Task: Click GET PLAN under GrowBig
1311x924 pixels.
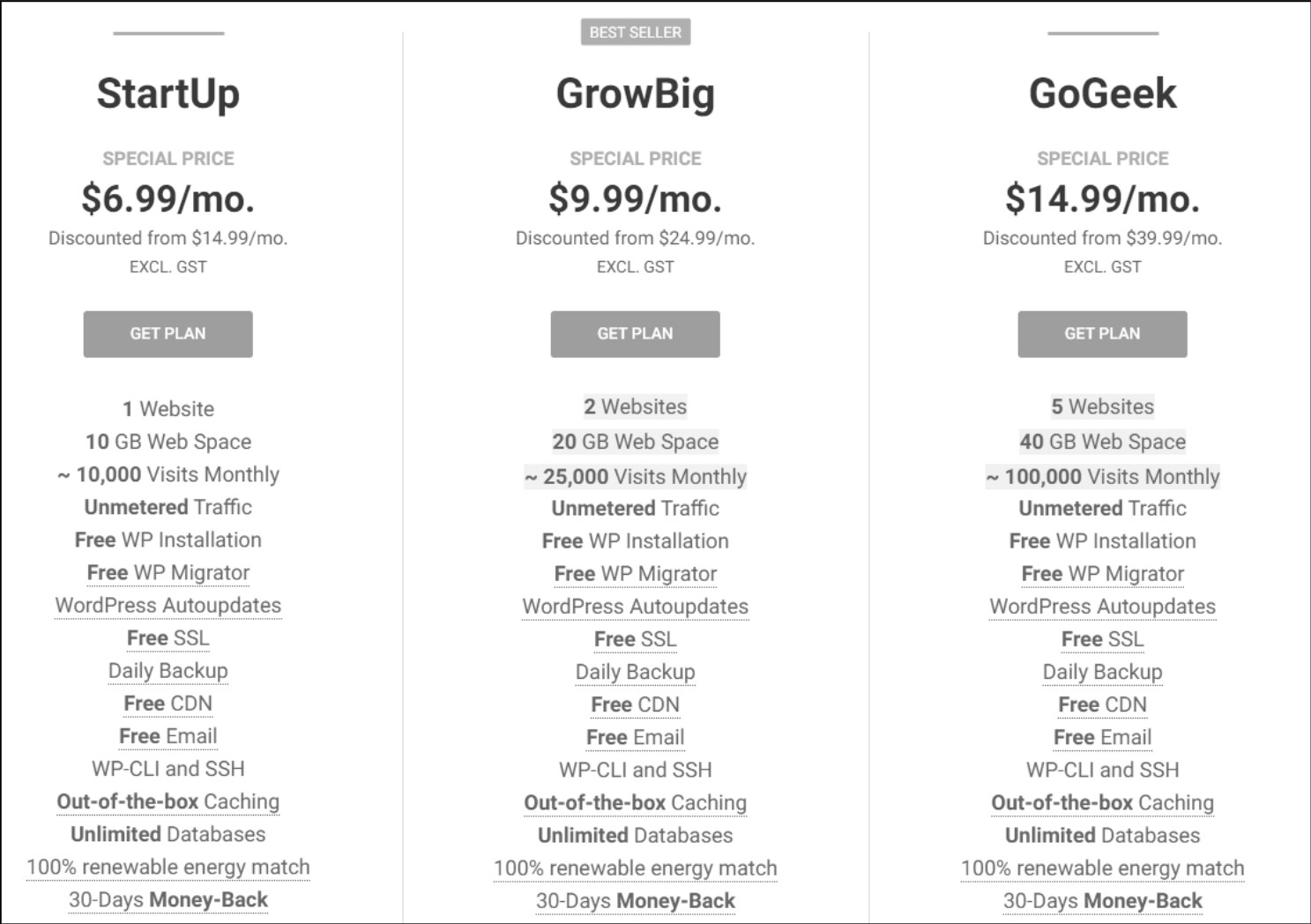Action: (x=635, y=334)
